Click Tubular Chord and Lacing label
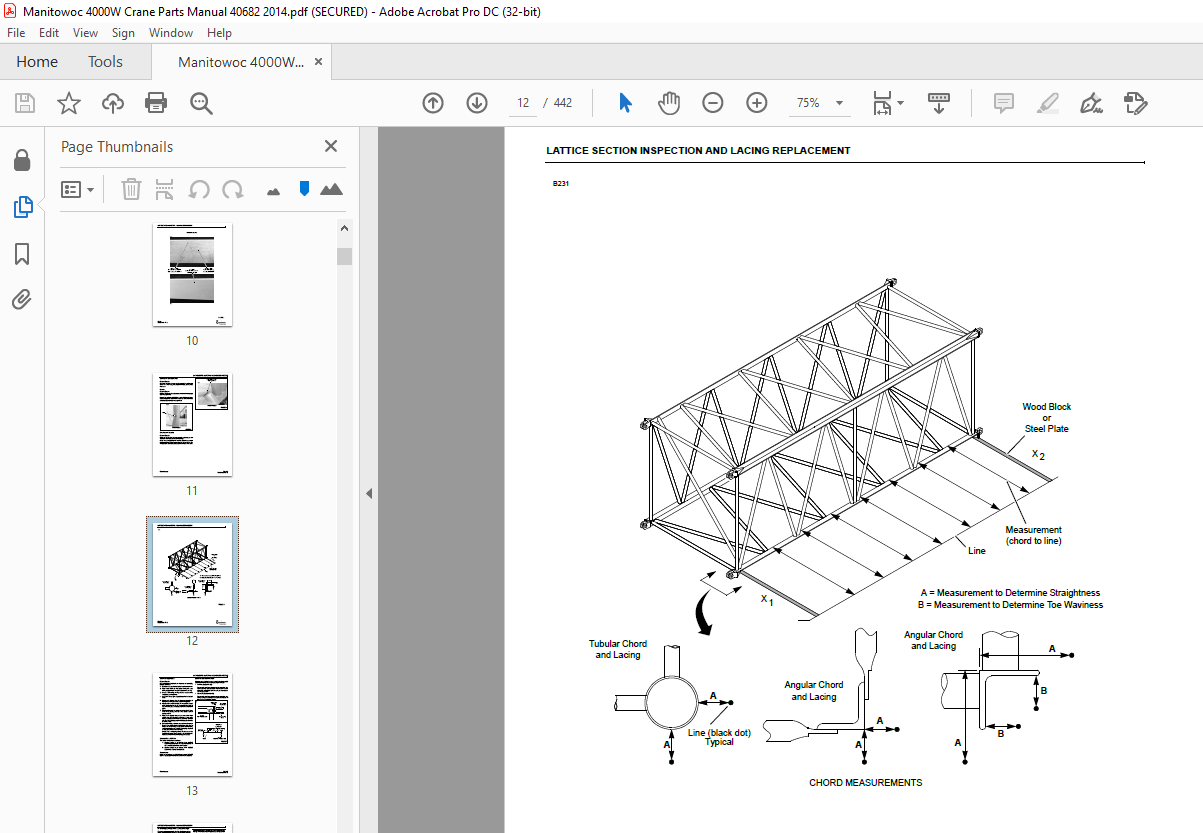The width and height of the screenshot is (1203, 833). pos(618,650)
